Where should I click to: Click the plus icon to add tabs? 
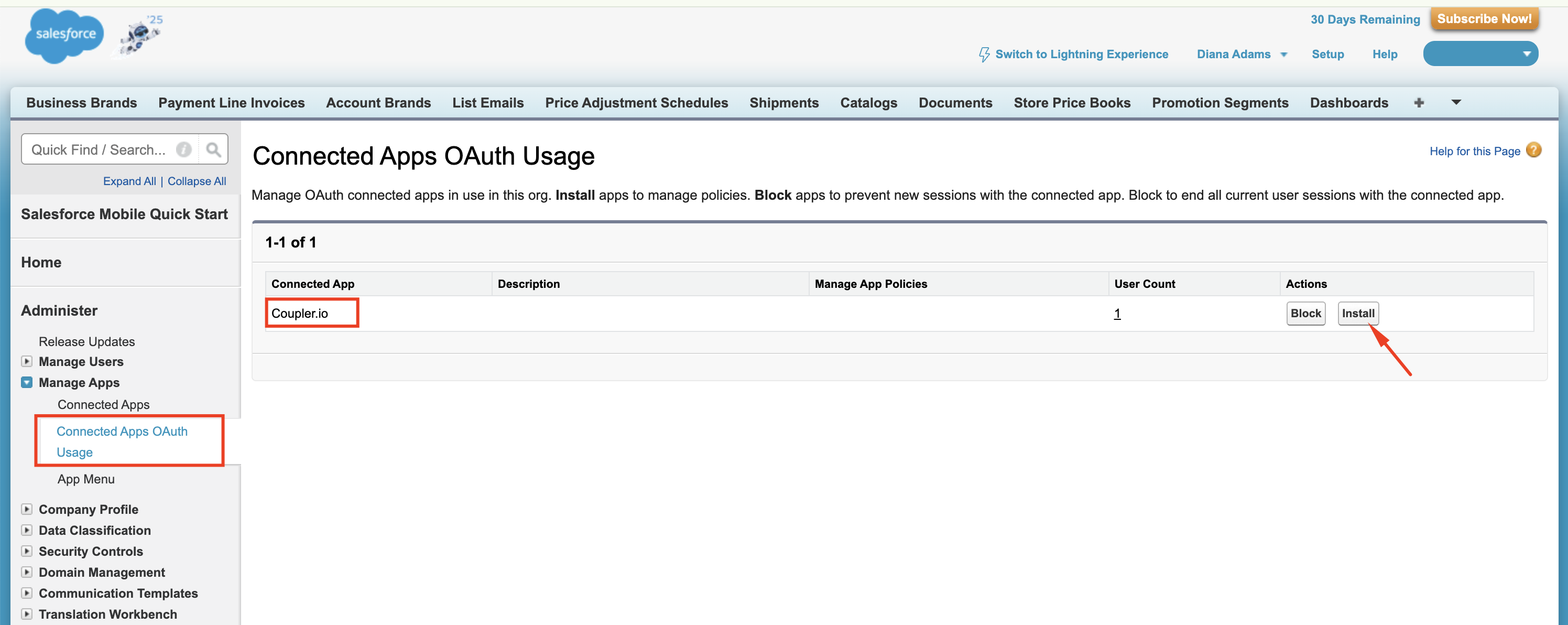coord(1419,102)
